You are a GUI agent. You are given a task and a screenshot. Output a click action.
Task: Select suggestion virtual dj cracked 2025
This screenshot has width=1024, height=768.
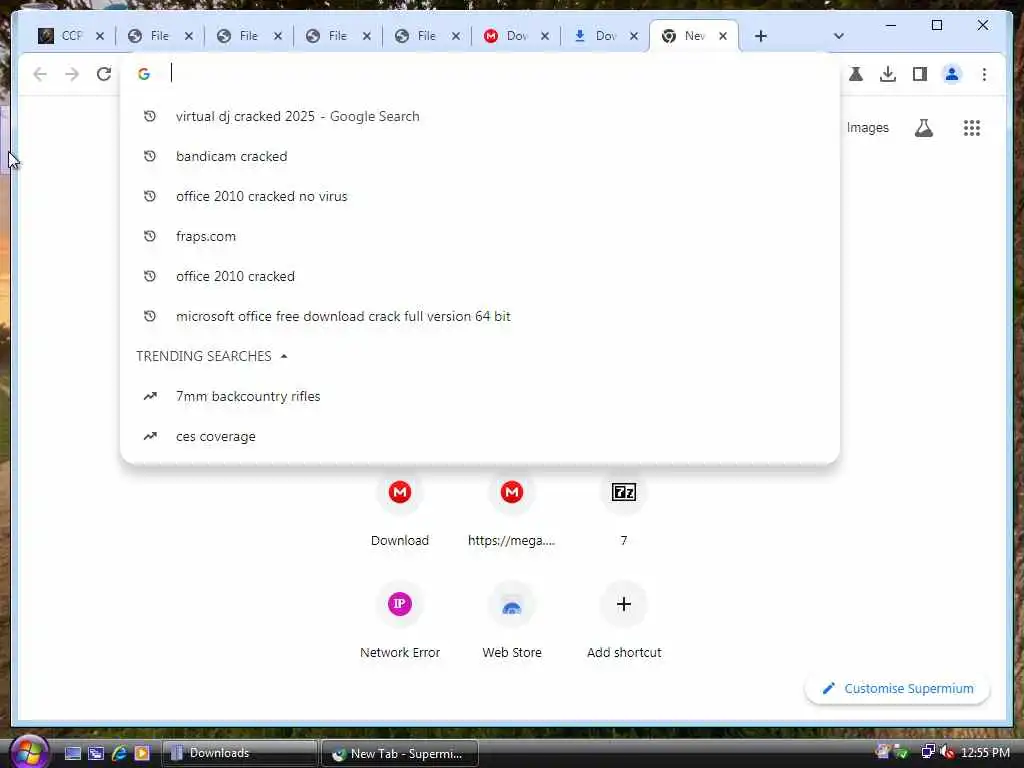pyautogui.click(x=480, y=116)
